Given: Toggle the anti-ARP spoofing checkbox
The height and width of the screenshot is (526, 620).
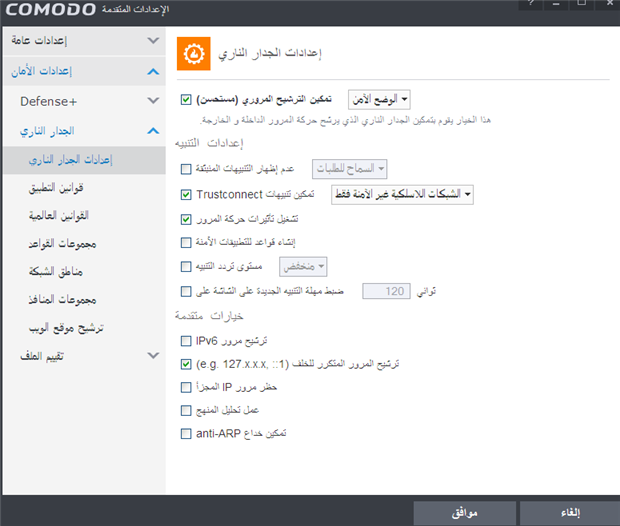Looking at the screenshot, I should [x=187, y=433].
